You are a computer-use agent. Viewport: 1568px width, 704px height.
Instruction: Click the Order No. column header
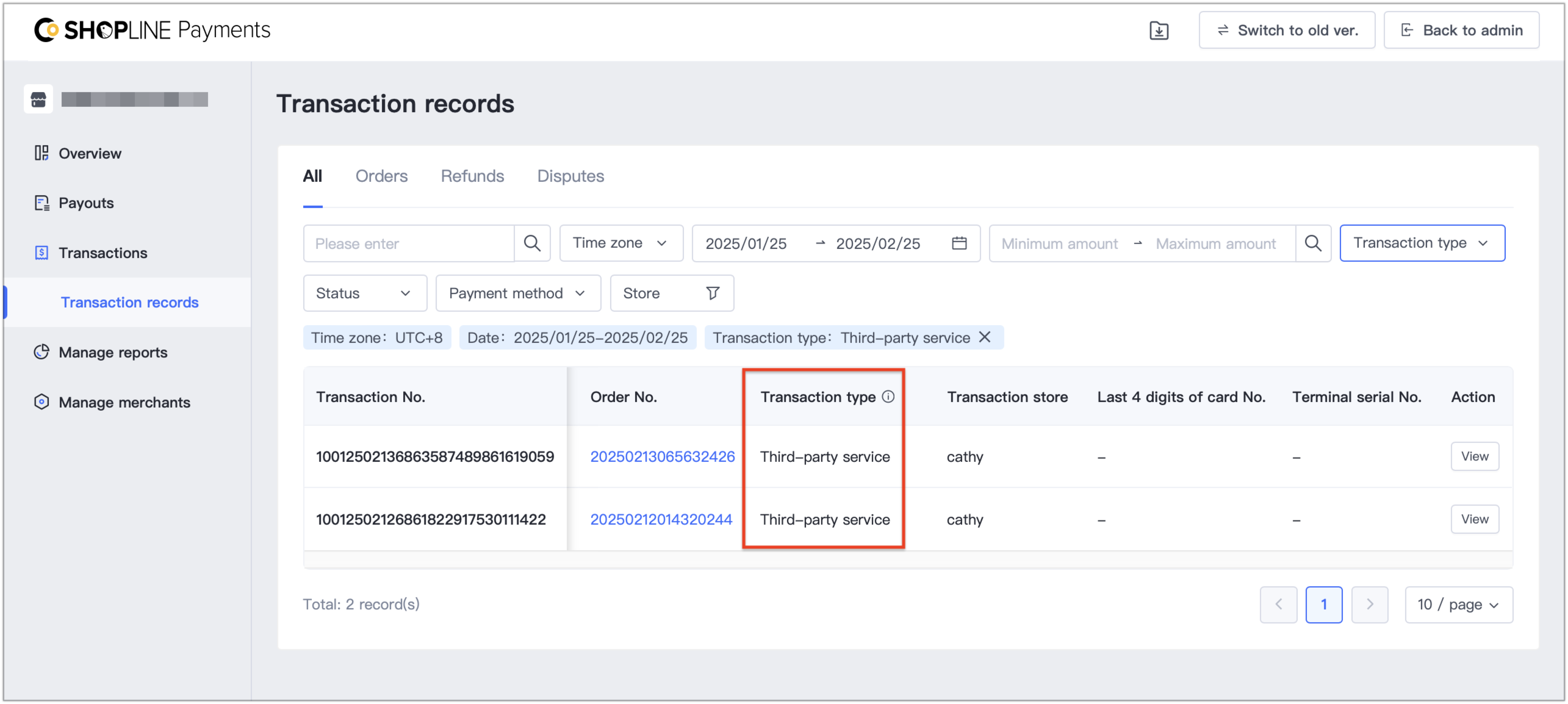coord(623,397)
